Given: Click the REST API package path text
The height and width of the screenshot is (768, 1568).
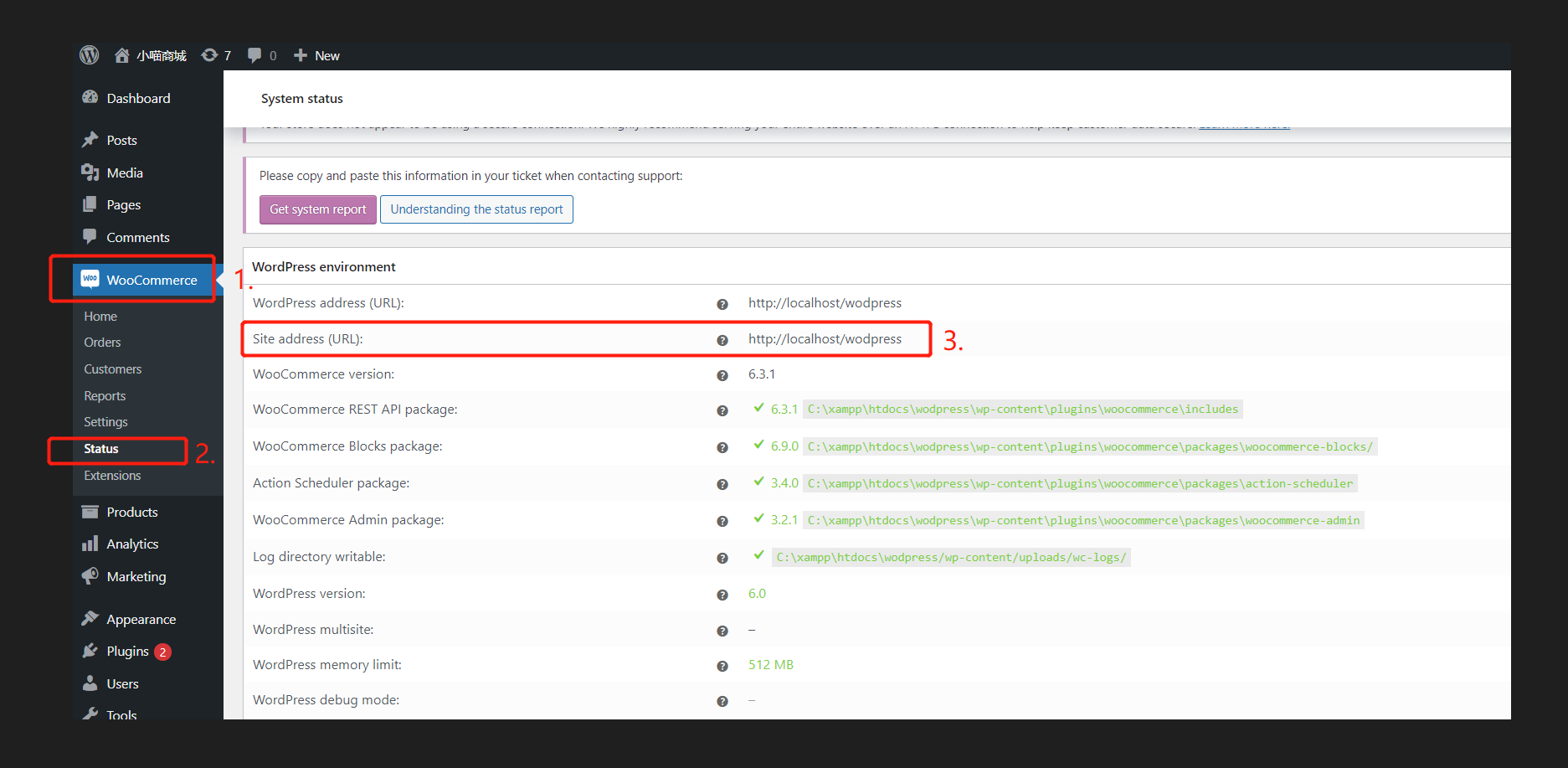Looking at the screenshot, I should click(1023, 409).
